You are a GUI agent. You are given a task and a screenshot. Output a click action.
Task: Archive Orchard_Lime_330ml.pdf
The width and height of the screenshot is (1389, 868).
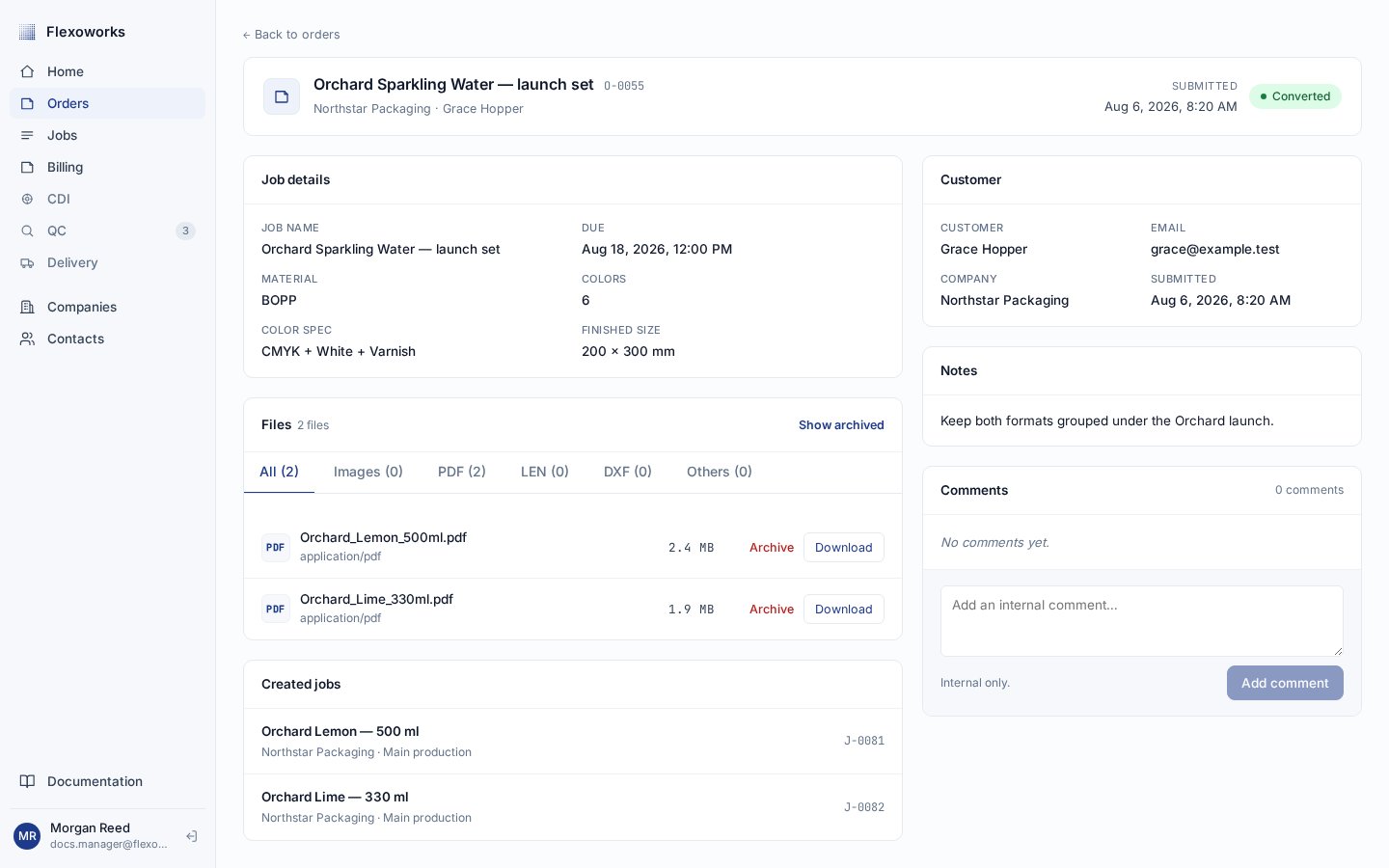point(772,609)
